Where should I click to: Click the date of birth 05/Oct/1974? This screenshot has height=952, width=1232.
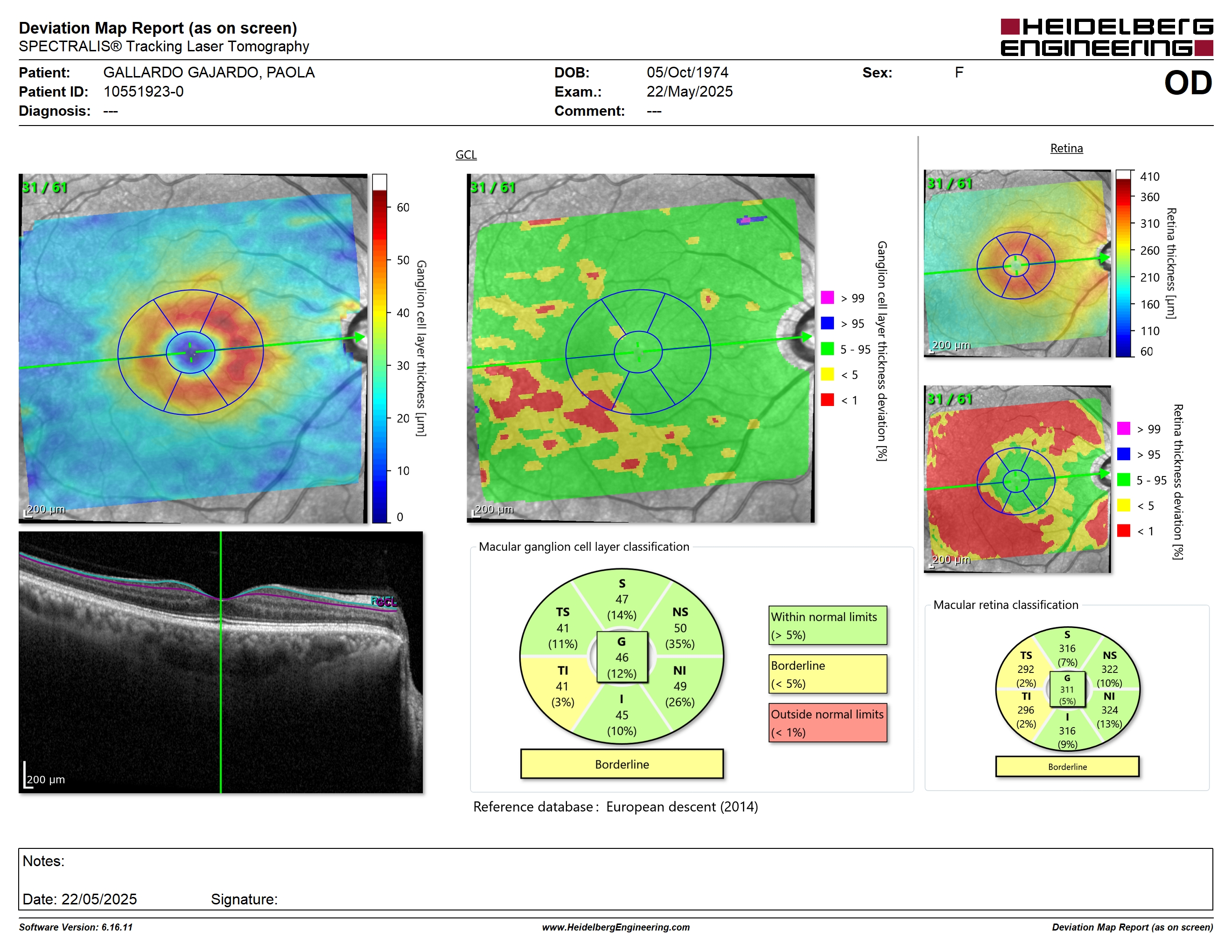point(687,73)
